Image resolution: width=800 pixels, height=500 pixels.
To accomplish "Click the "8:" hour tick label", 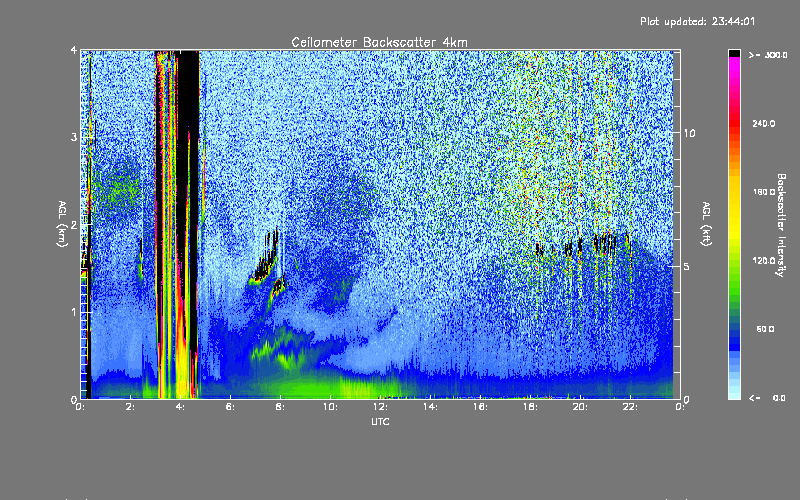I will click(281, 407).
